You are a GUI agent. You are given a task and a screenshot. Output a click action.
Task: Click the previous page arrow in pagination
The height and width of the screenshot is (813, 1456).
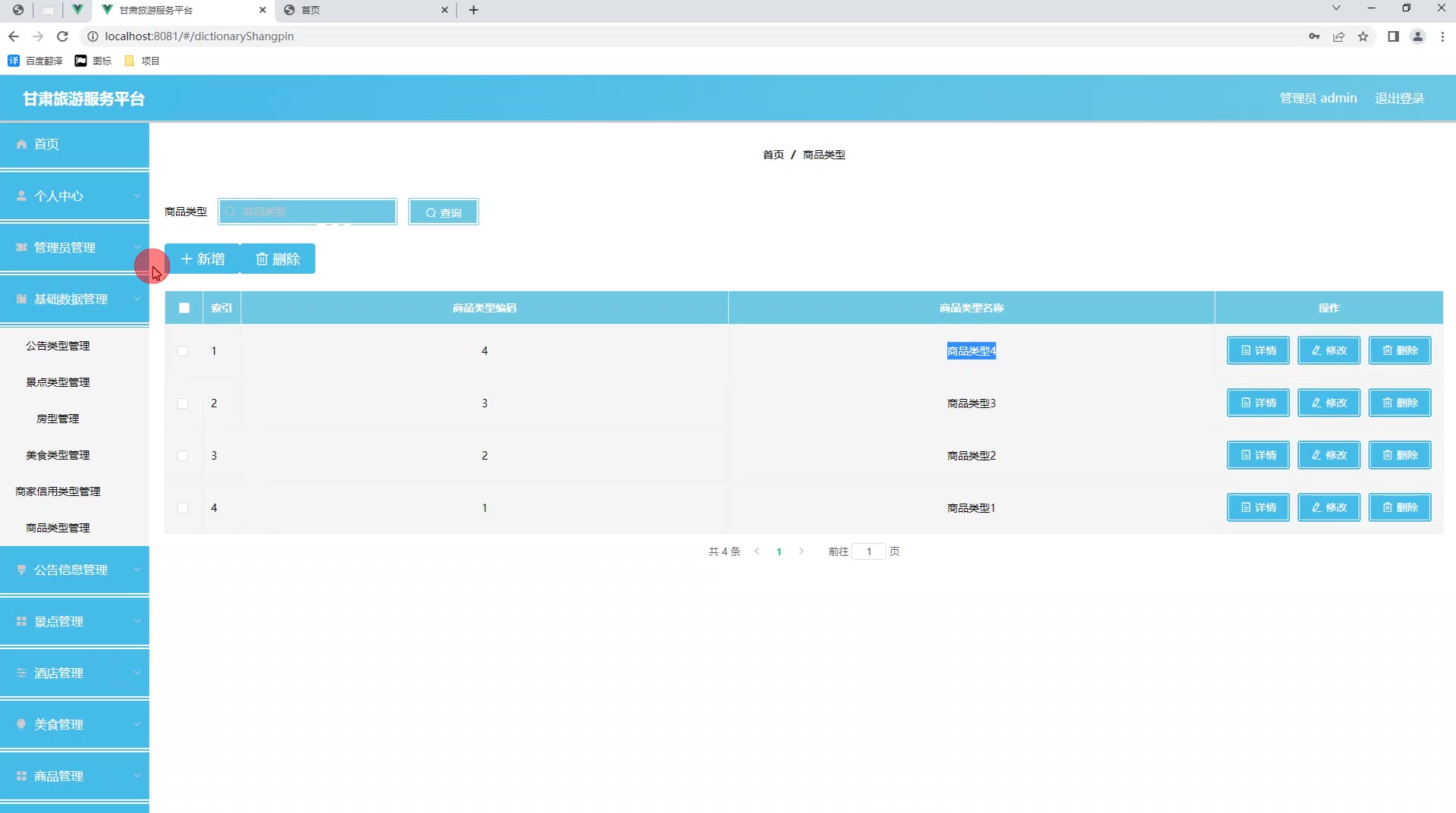click(757, 551)
